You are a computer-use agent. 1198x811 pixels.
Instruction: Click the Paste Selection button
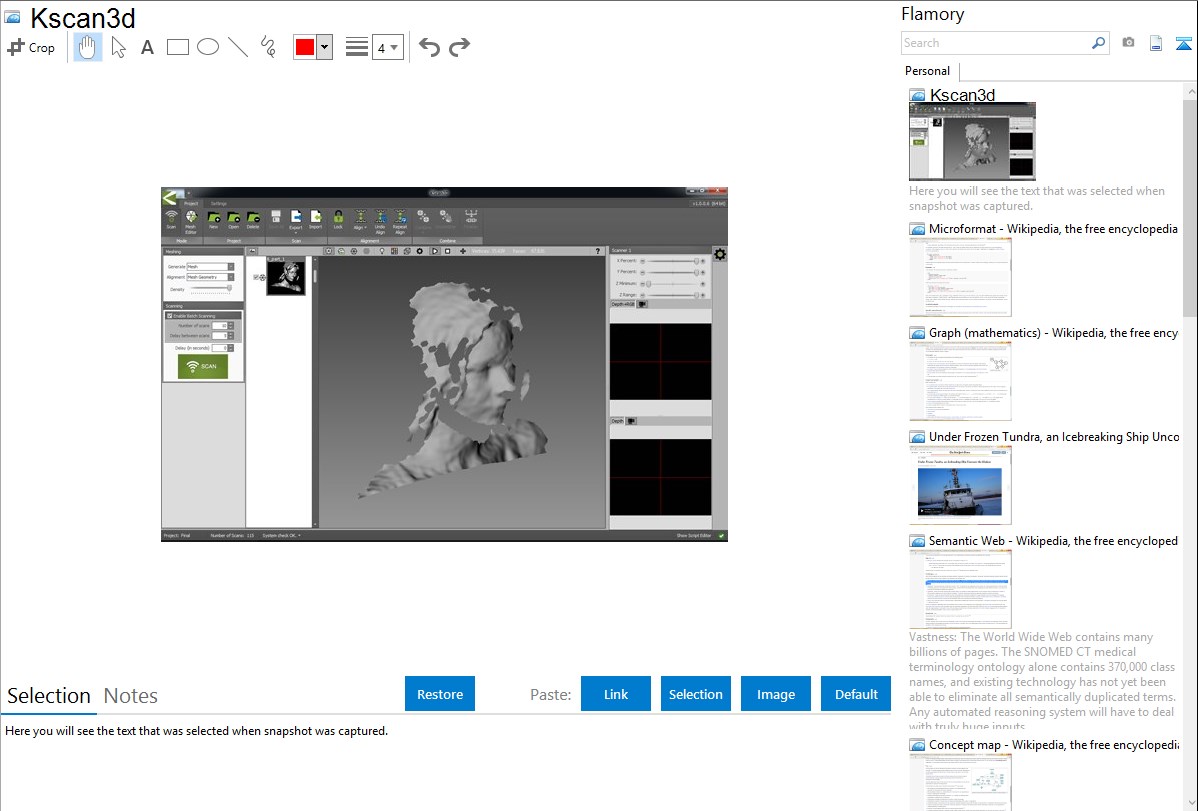coord(695,694)
